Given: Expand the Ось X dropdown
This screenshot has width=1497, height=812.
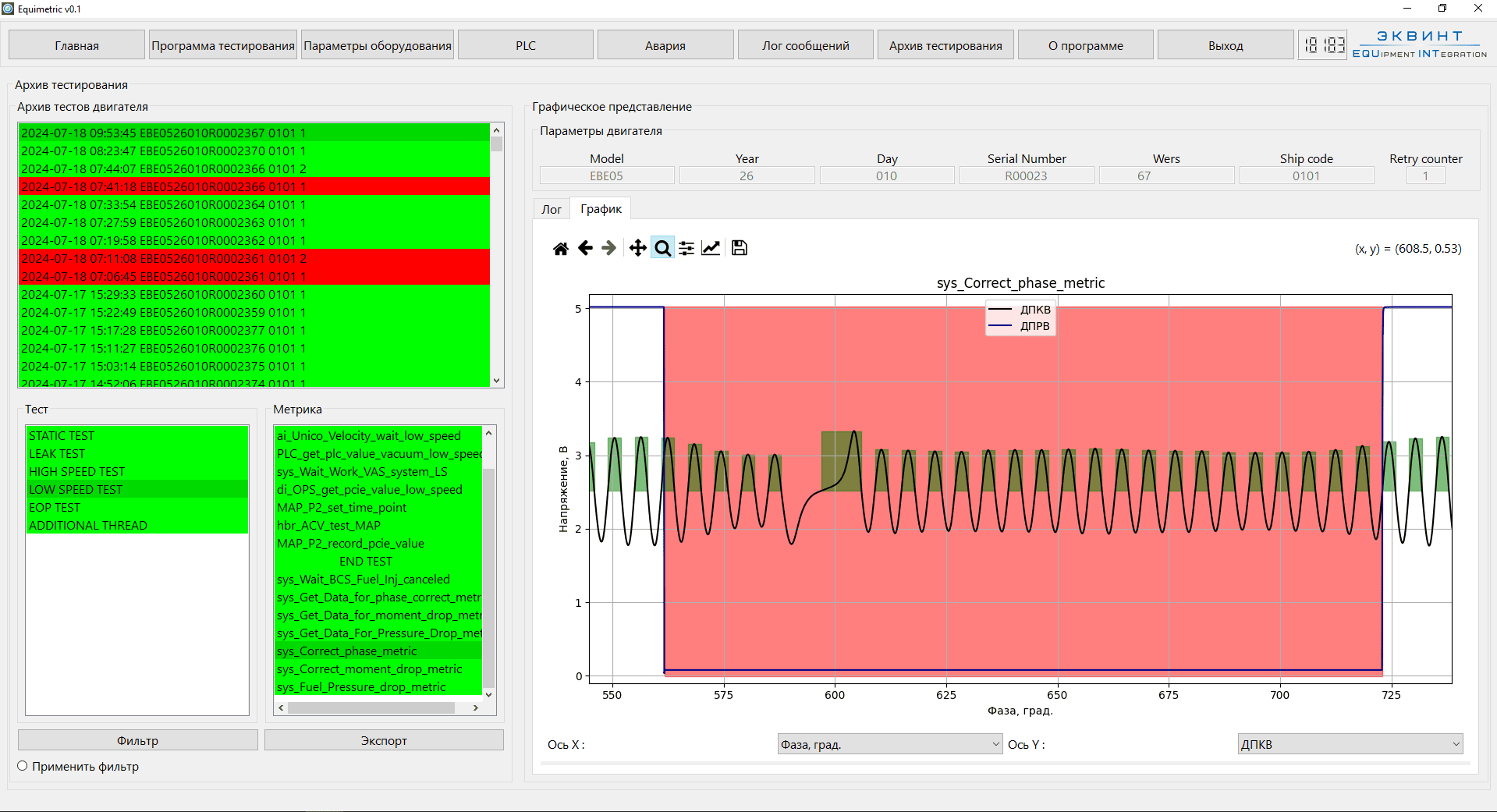Looking at the screenshot, I should point(889,744).
